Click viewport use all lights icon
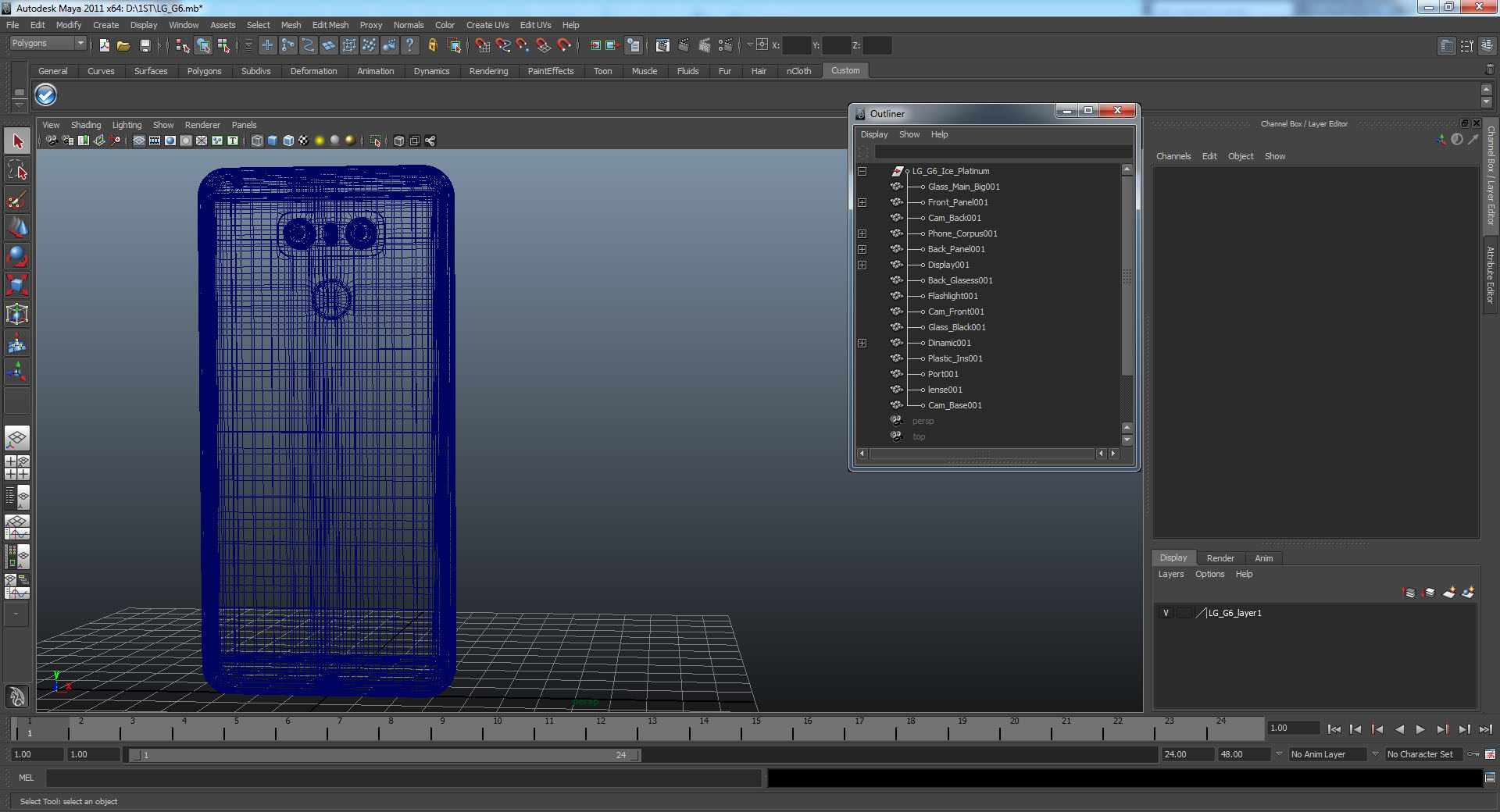This screenshot has width=1500, height=812. click(x=319, y=141)
